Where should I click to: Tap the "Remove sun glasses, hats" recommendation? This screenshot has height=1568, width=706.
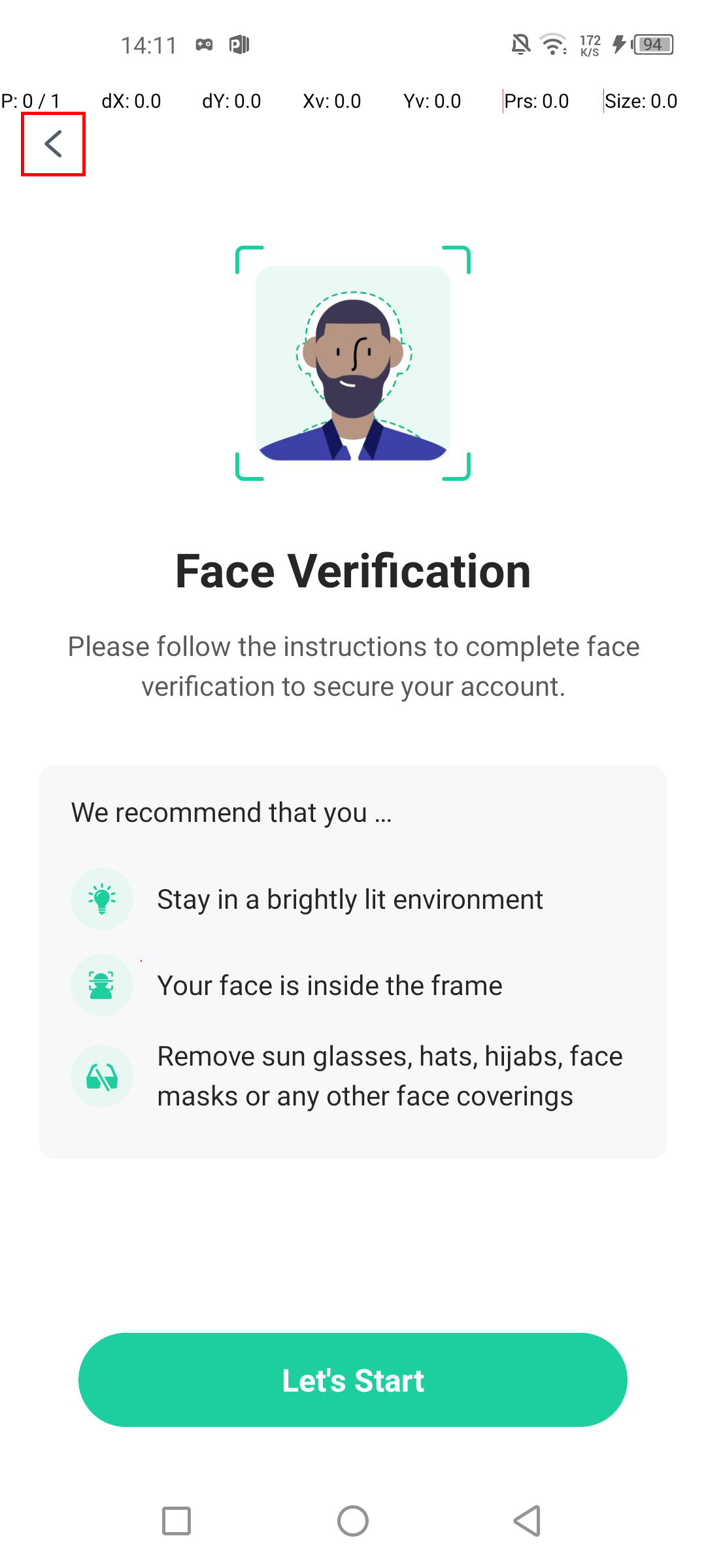(390, 1076)
